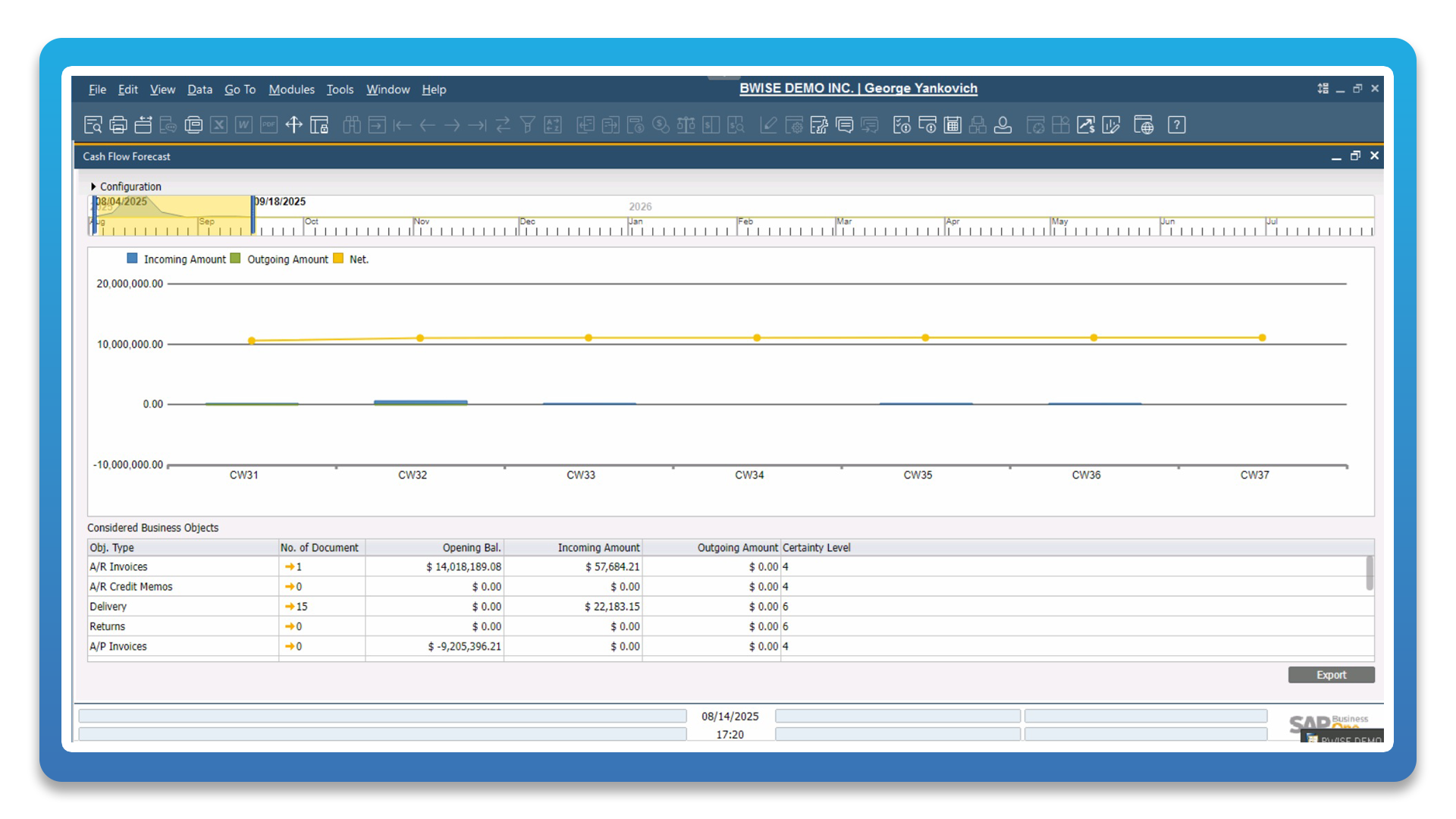
Task: Open the Go To menu
Action: pos(240,89)
